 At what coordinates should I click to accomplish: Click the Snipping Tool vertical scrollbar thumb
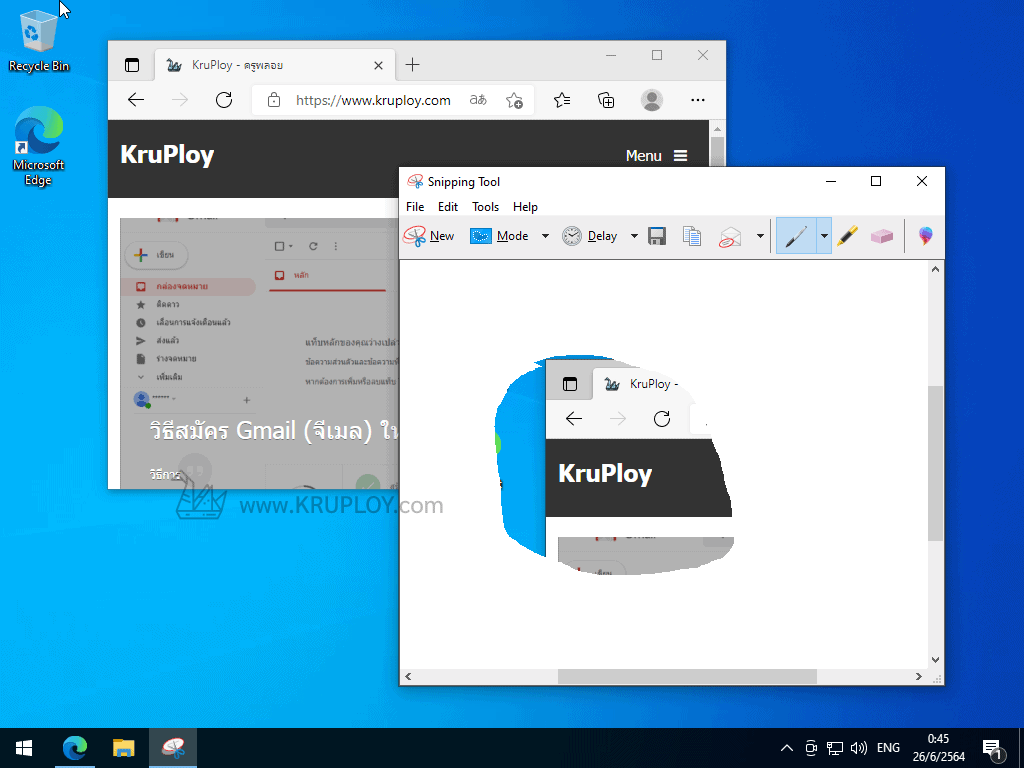935,463
